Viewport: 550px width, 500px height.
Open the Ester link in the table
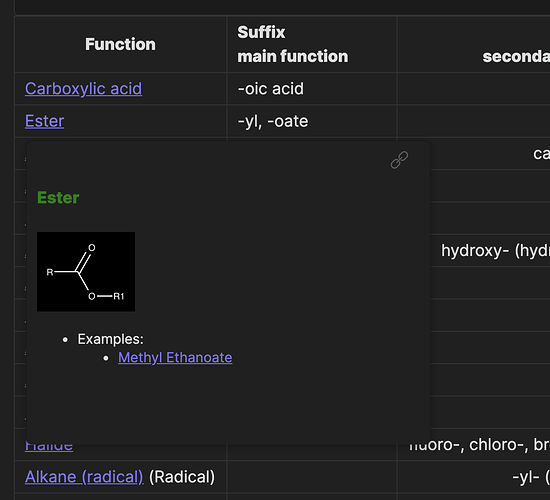(x=45, y=121)
